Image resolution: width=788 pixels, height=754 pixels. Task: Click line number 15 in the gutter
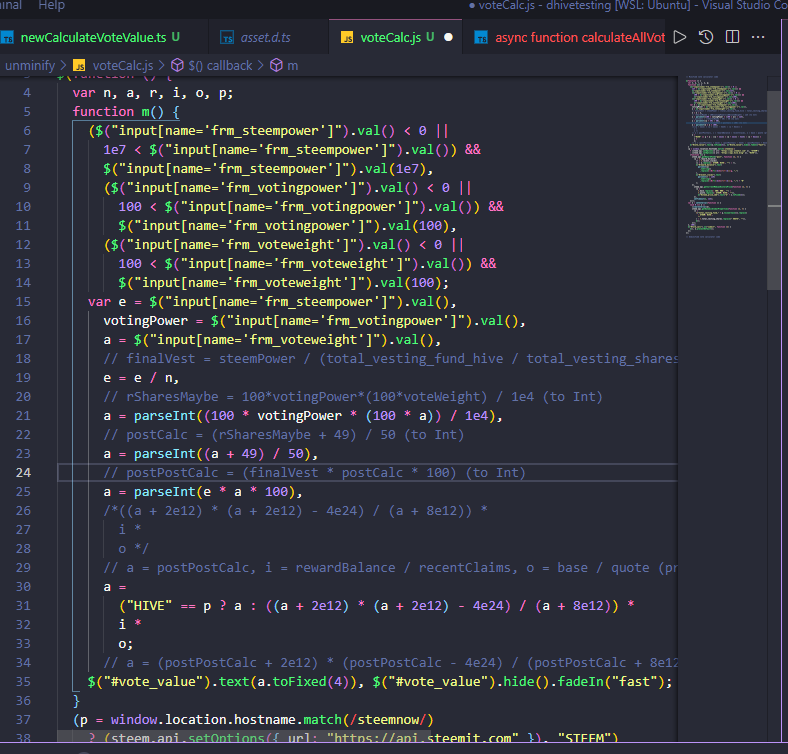pyautogui.click(x=23, y=302)
